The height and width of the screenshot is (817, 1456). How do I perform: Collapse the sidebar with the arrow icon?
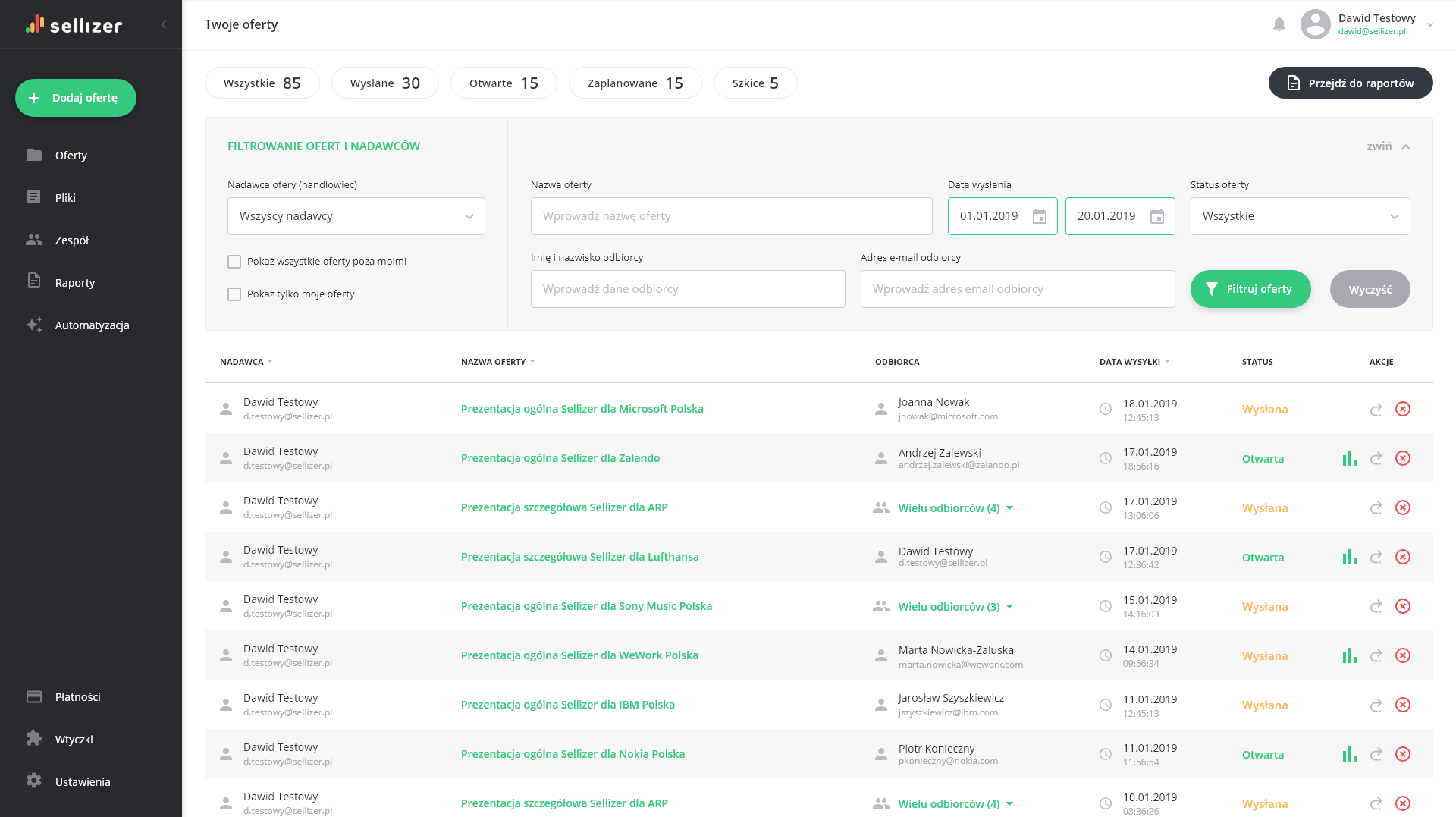[164, 24]
